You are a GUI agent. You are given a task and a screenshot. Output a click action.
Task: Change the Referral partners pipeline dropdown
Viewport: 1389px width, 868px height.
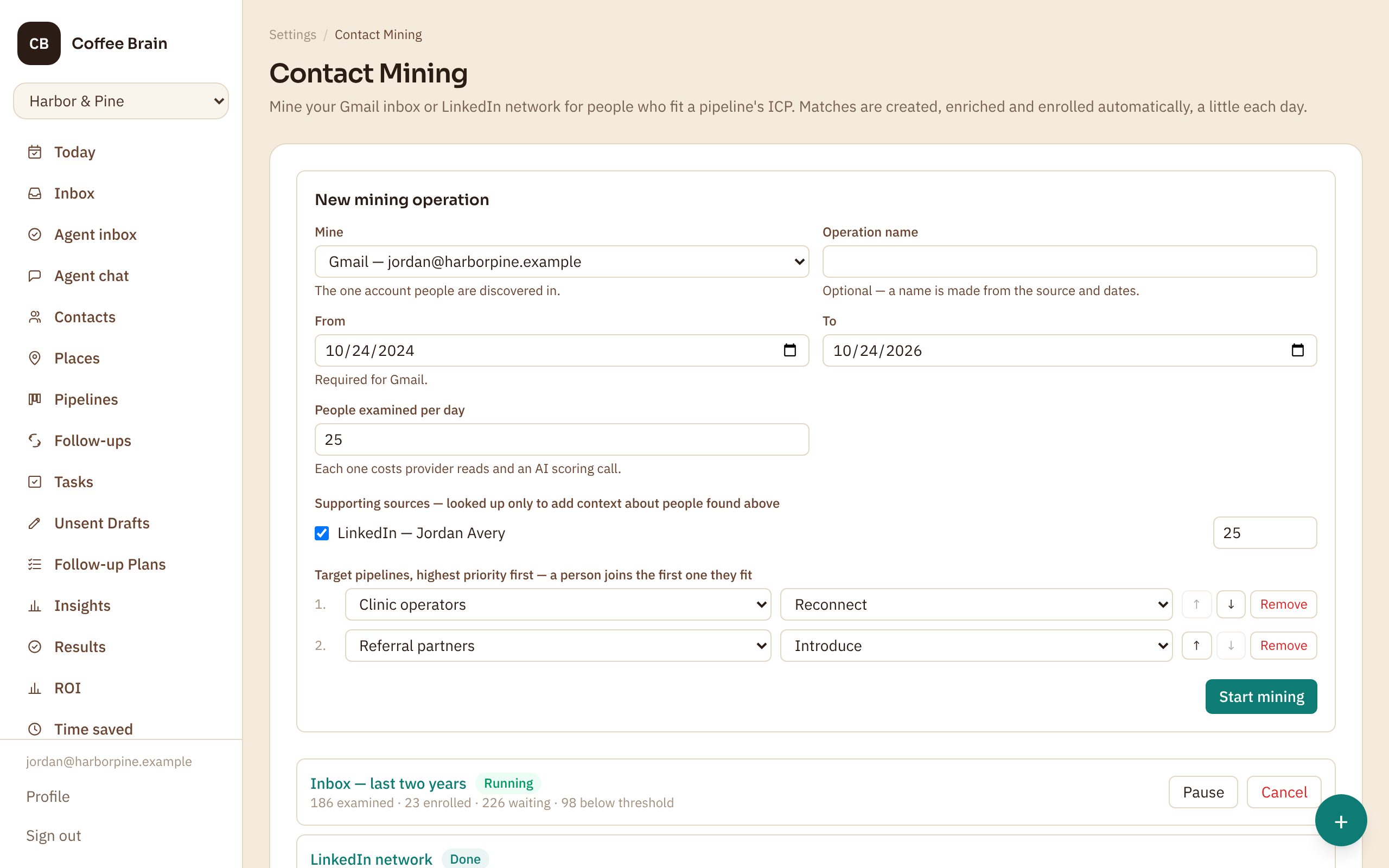pos(557,646)
